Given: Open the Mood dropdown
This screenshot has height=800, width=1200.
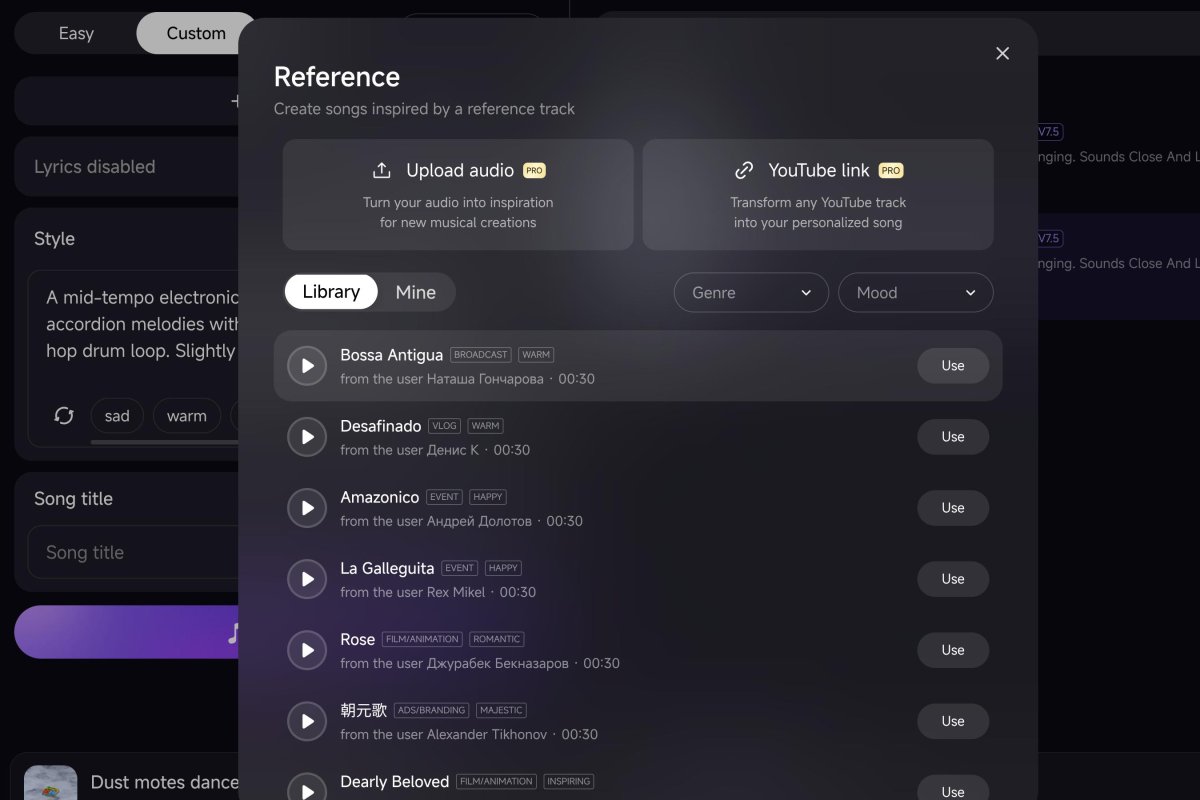Looking at the screenshot, I should (x=915, y=292).
